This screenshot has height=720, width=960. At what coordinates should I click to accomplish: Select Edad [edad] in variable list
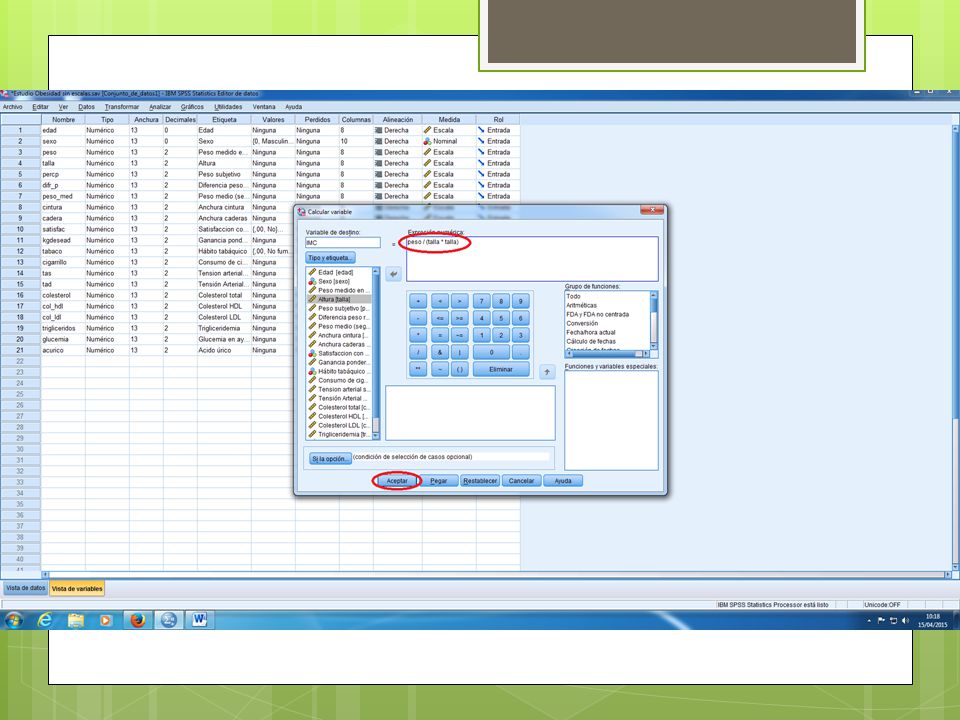click(x=339, y=272)
